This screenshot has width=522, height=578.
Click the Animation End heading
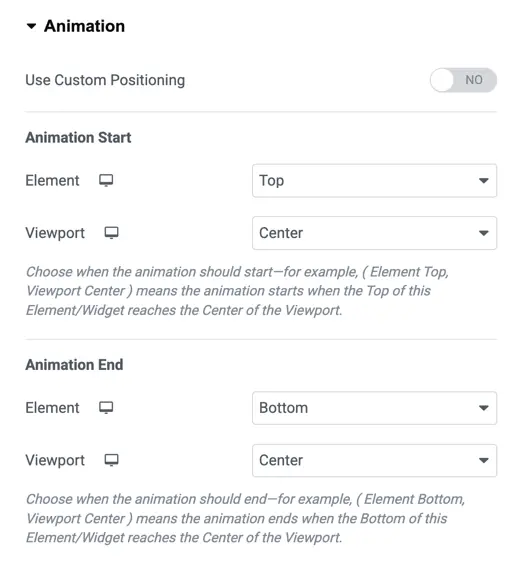click(x=74, y=365)
